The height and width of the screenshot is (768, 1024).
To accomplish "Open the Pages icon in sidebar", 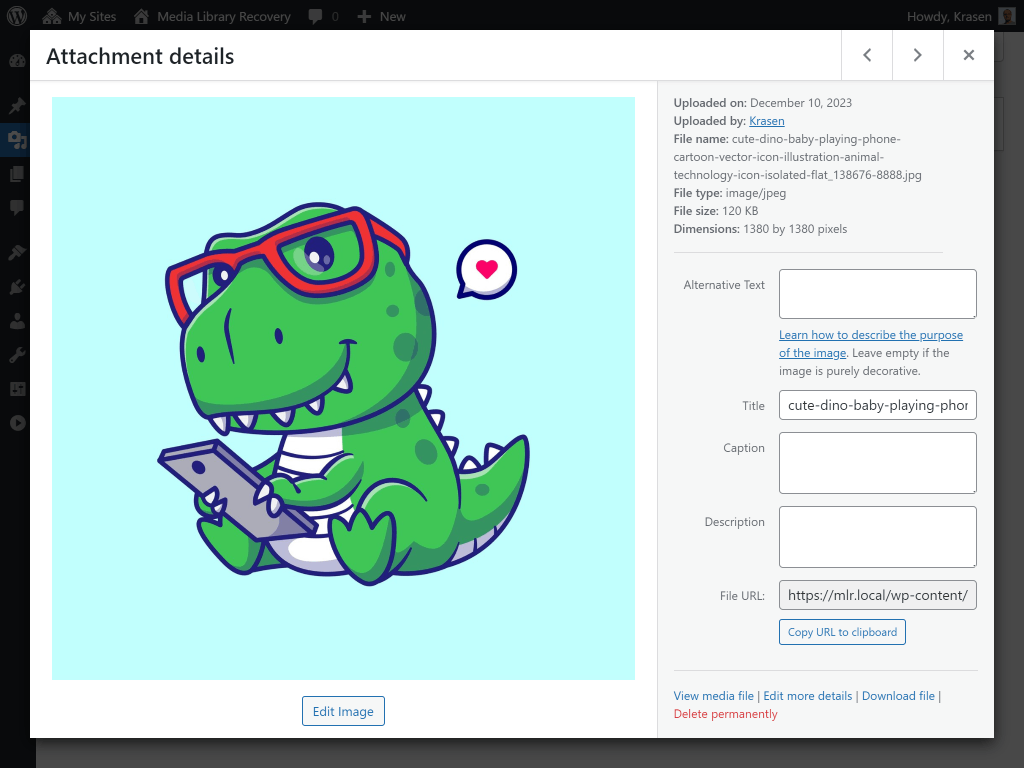I will 17,174.
